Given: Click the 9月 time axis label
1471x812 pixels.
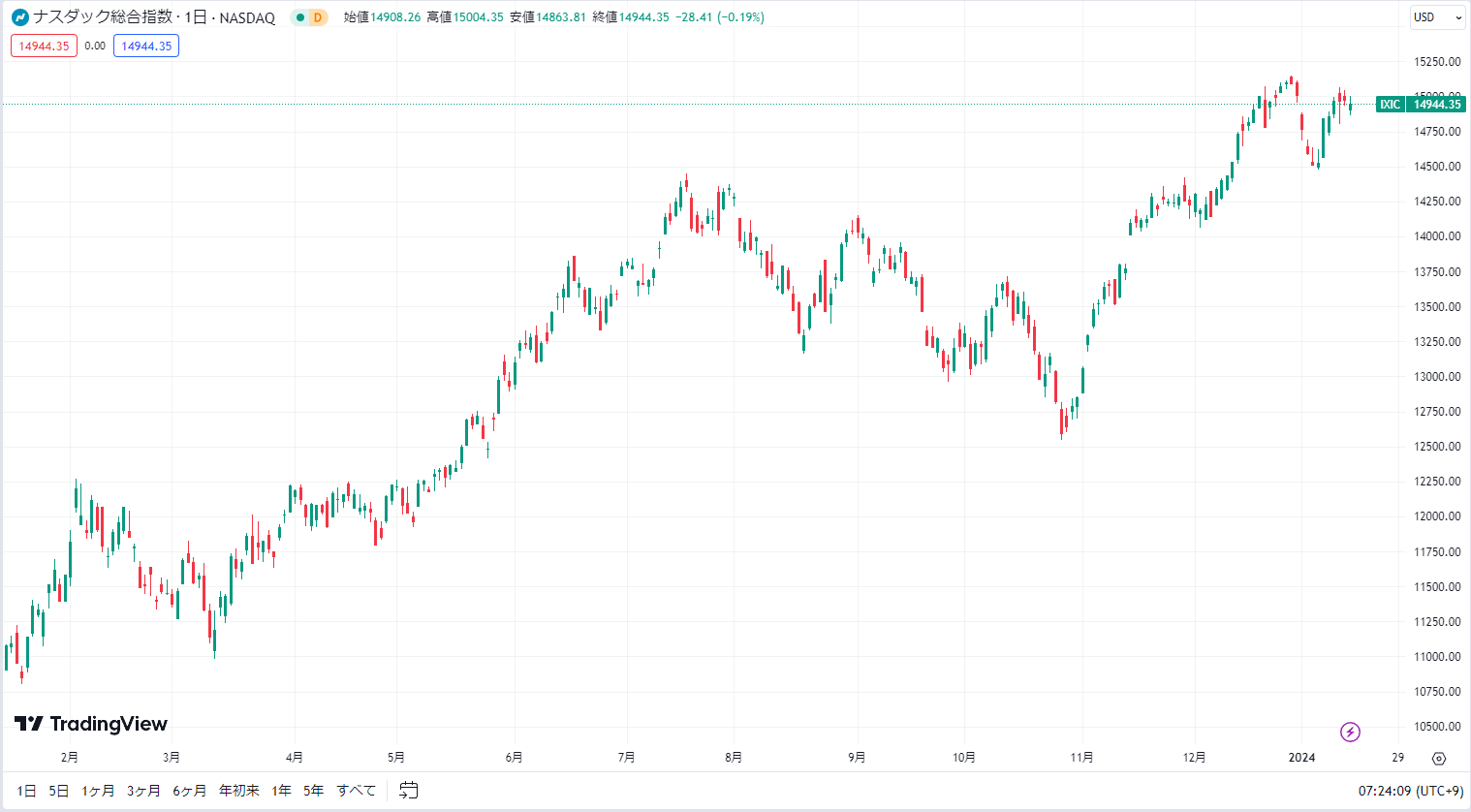Looking at the screenshot, I should [857, 758].
